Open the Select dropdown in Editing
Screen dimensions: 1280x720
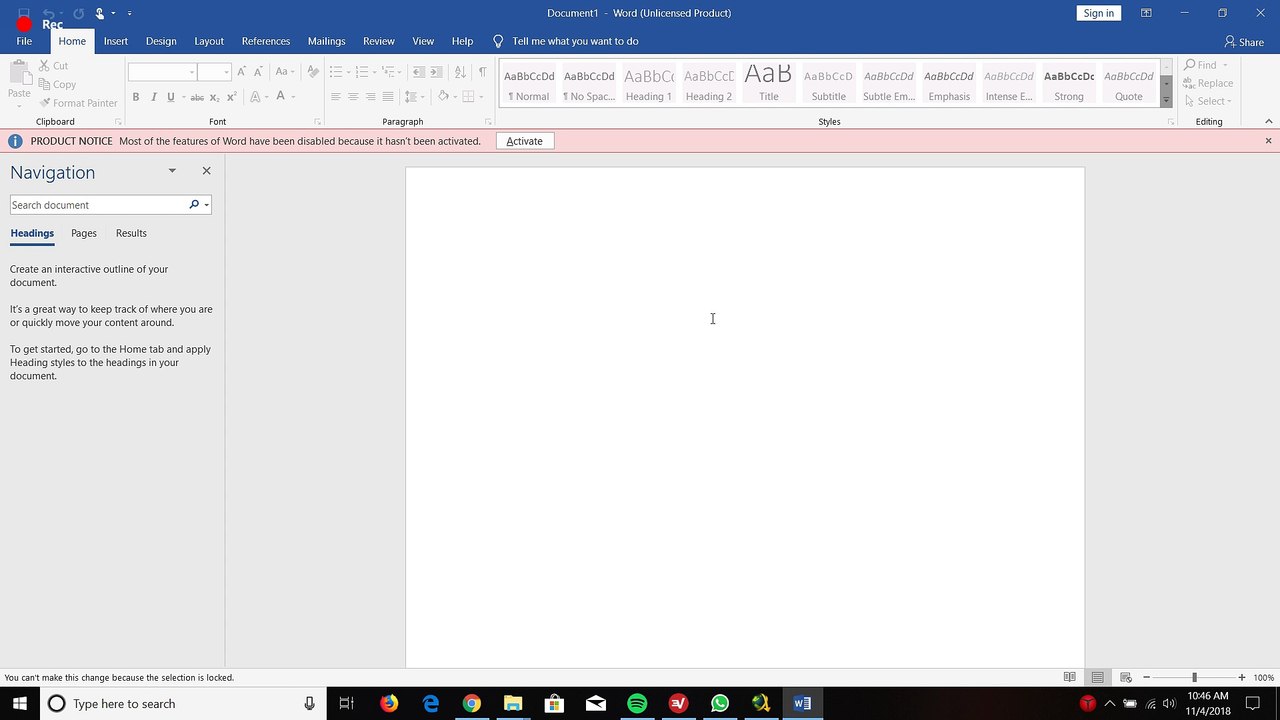(1209, 101)
